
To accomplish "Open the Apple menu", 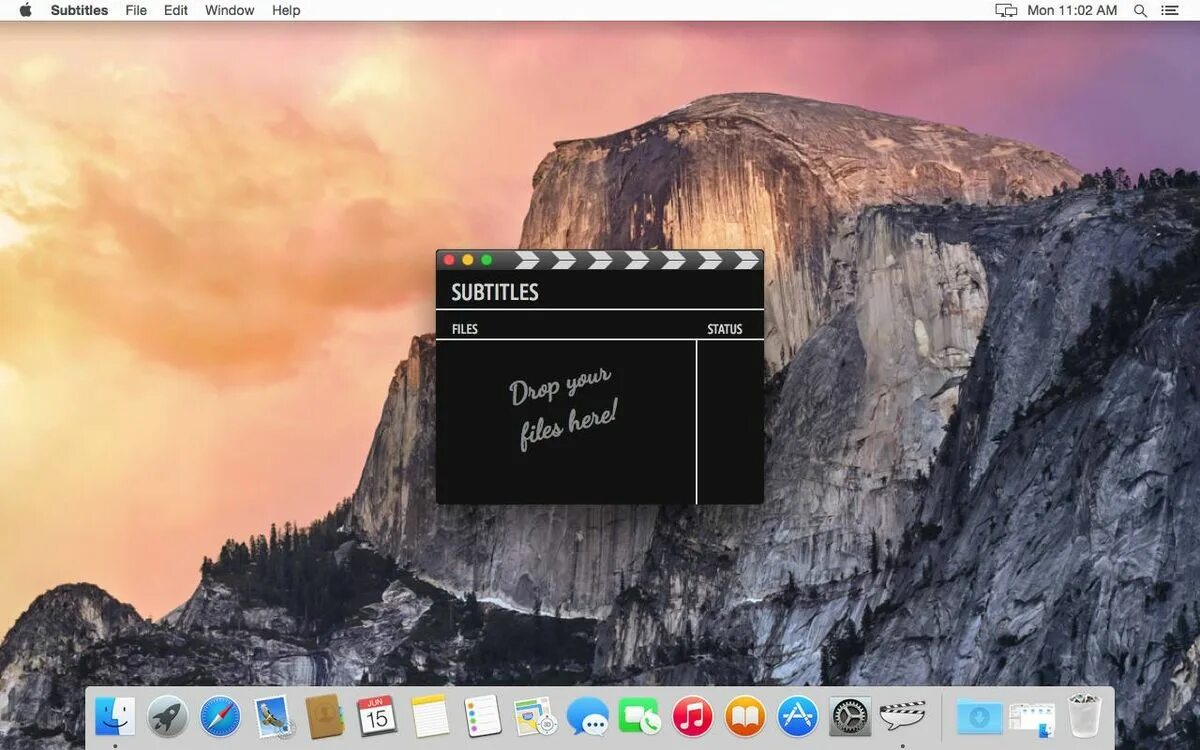I will tap(26, 10).
